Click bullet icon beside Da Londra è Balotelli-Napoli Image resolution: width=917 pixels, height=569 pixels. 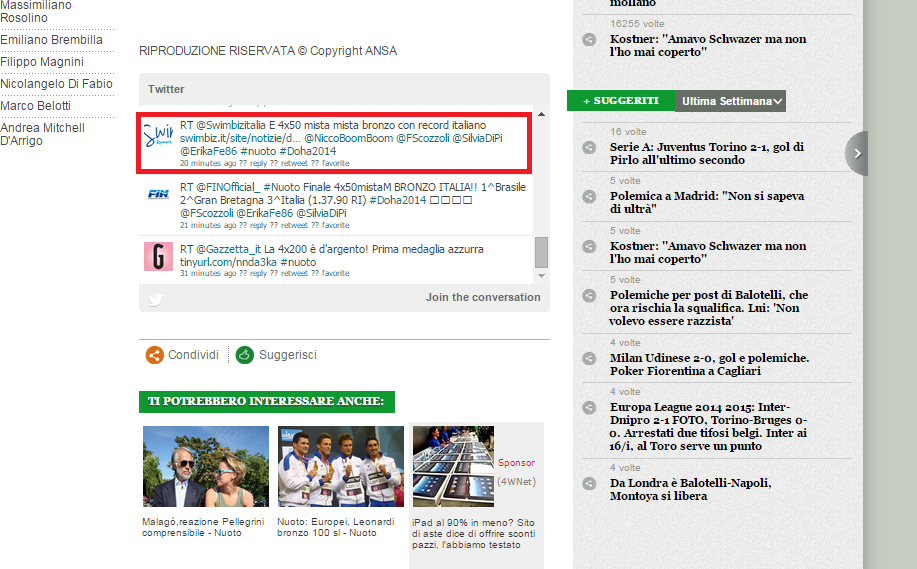589,484
